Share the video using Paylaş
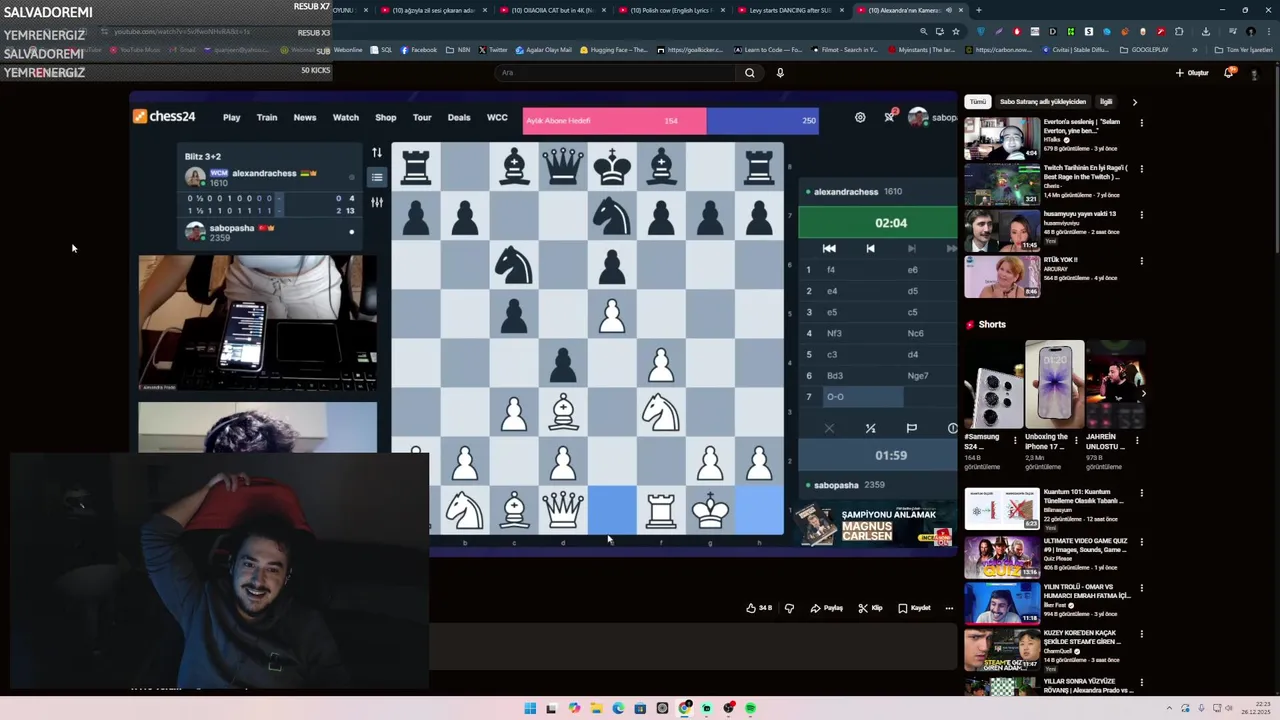Image resolution: width=1280 pixels, height=720 pixels. click(827, 608)
